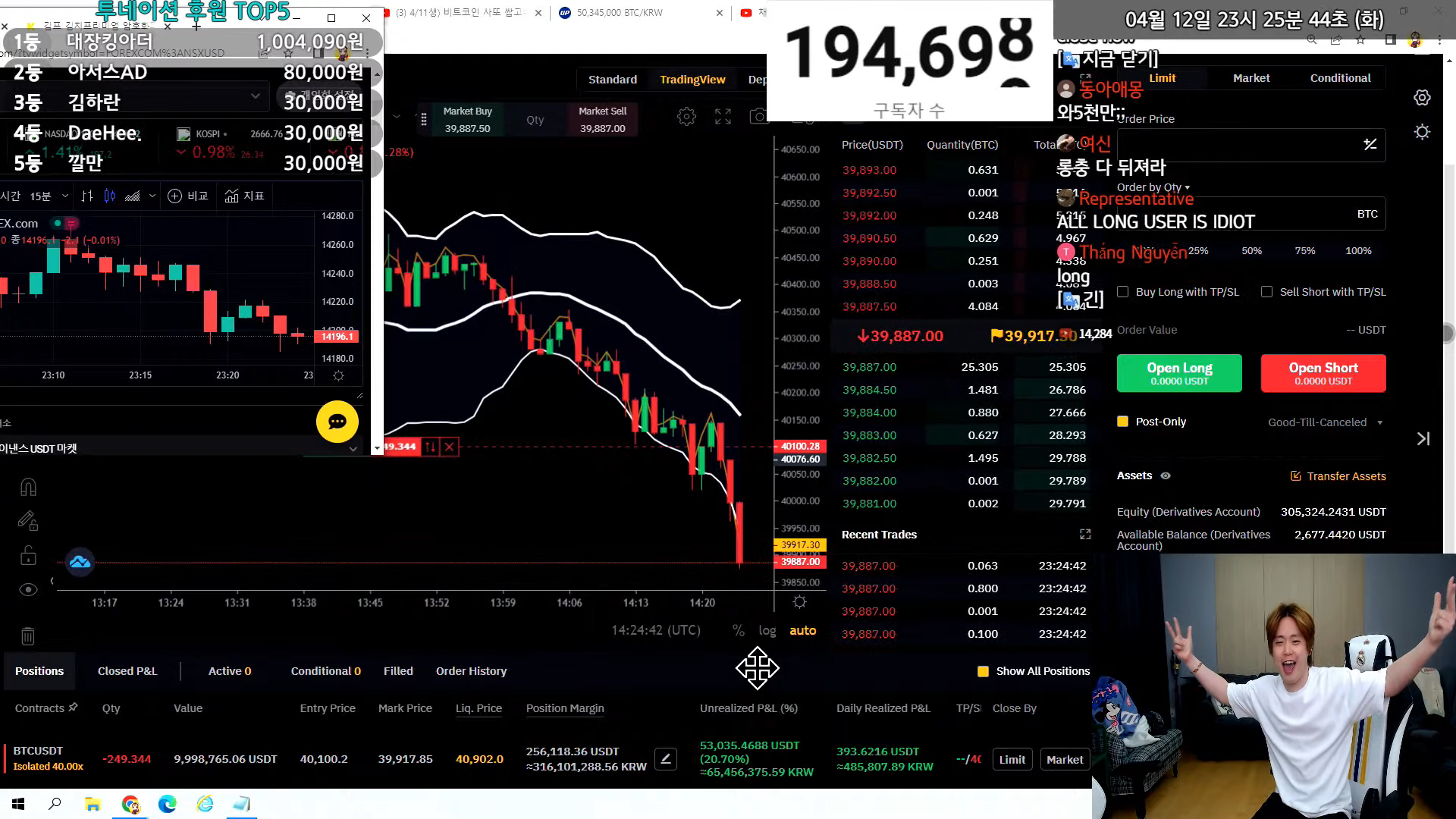Toggle percent scale on main chart
The image size is (1456, 819).
coord(738,630)
